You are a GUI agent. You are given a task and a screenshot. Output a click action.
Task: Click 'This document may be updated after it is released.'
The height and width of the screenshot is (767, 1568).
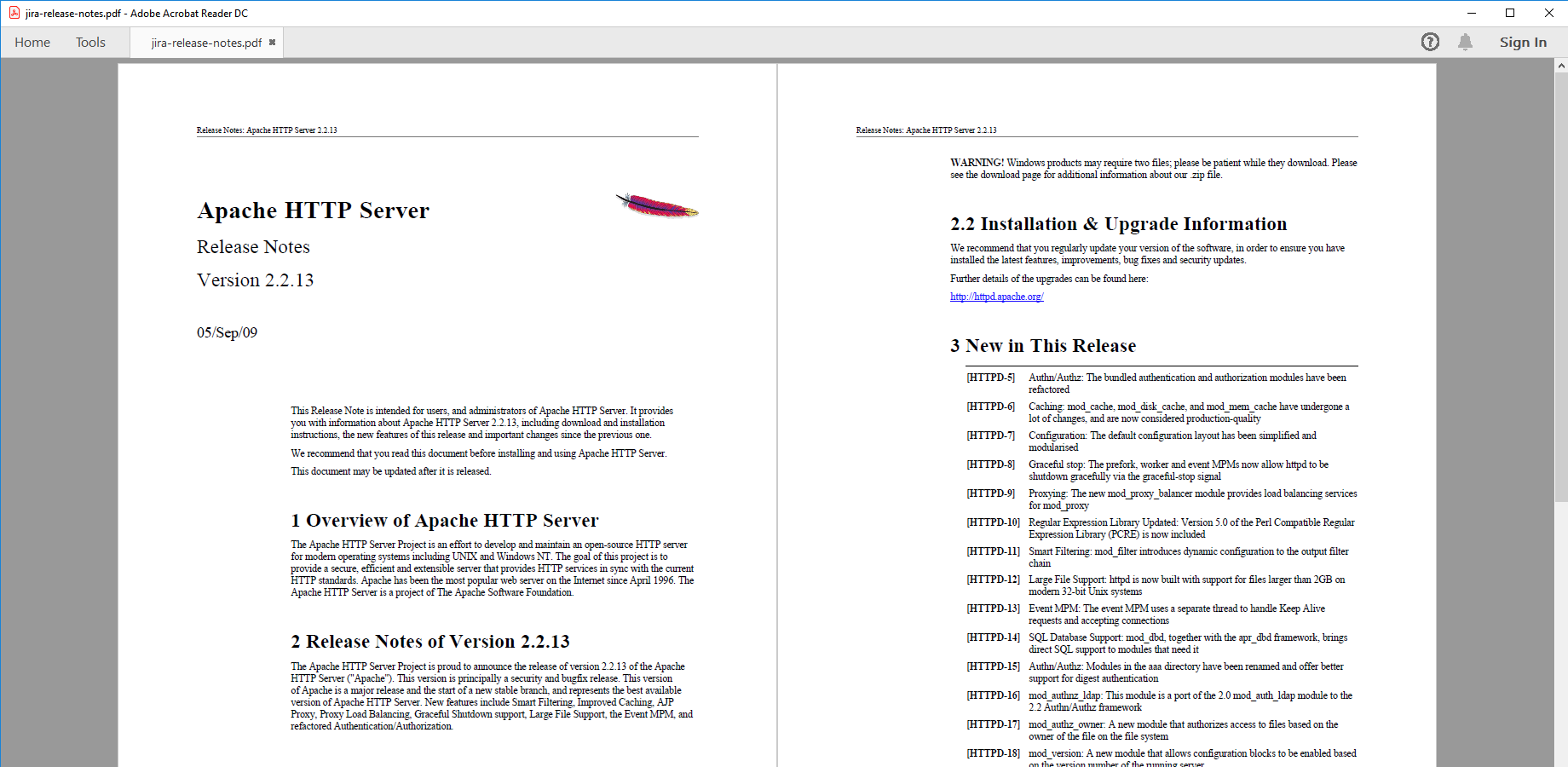391,471
